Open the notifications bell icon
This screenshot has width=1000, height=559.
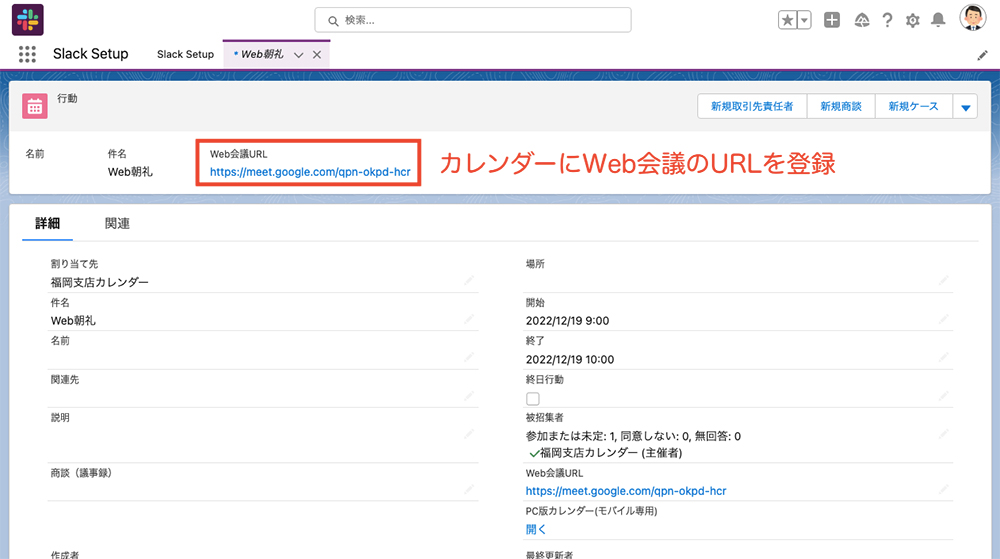(x=938, y=20)
